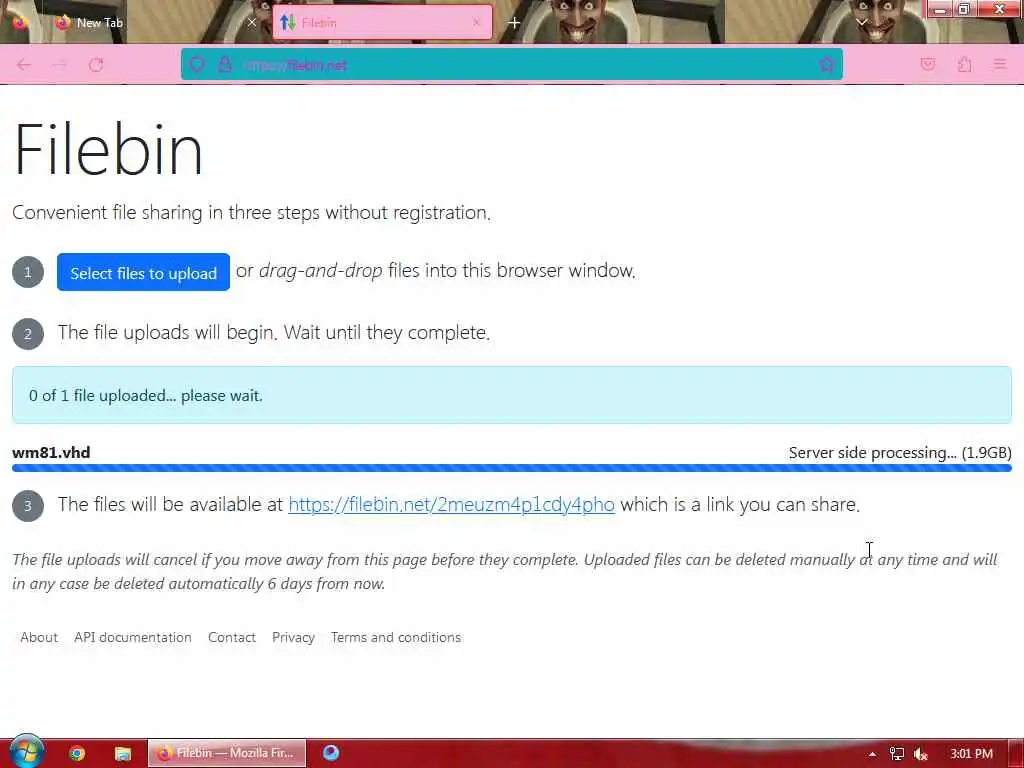
Task: Open the About footer link
Action: [x=39, y=637]
